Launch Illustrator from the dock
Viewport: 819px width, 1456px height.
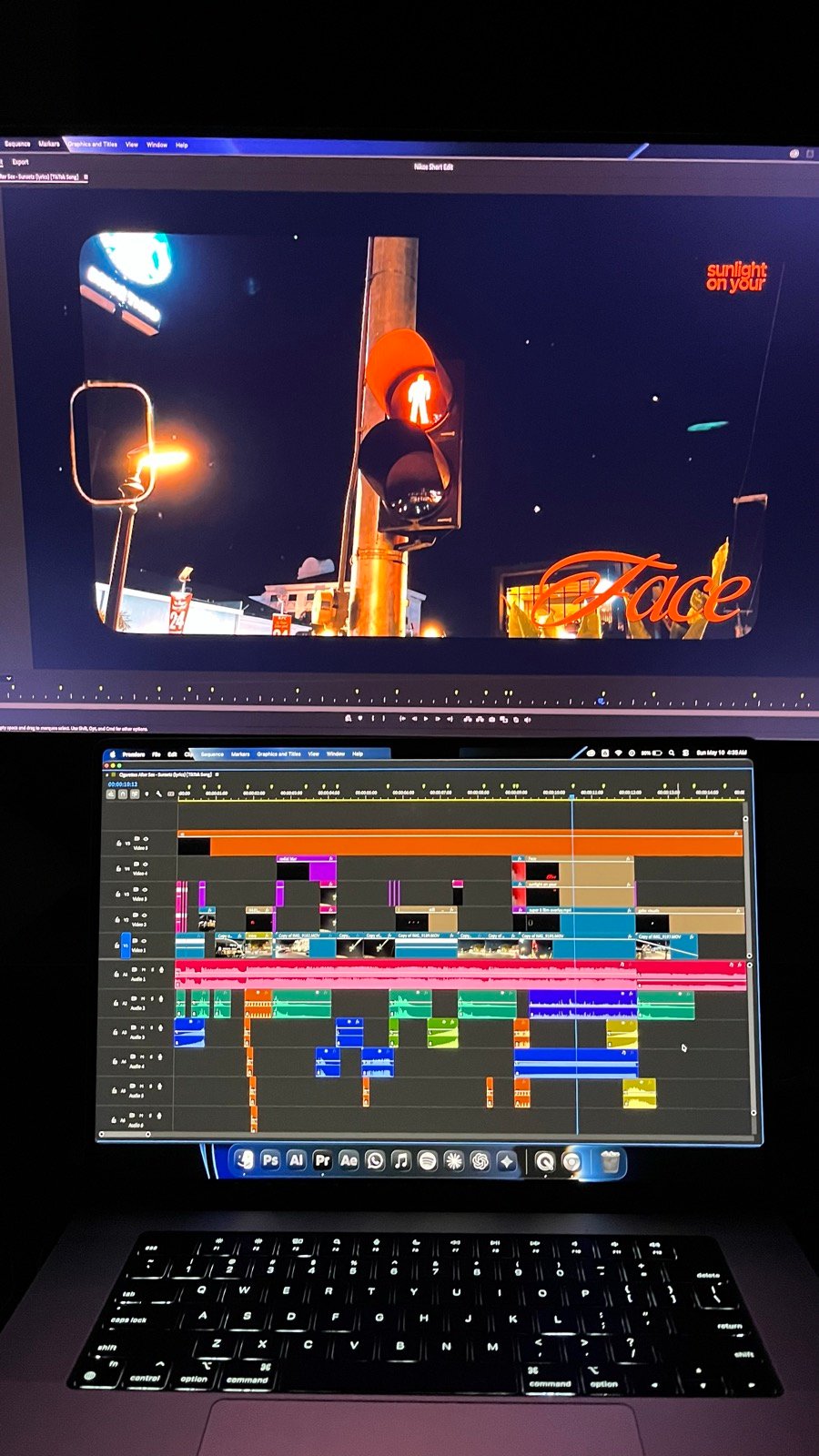296,1160
